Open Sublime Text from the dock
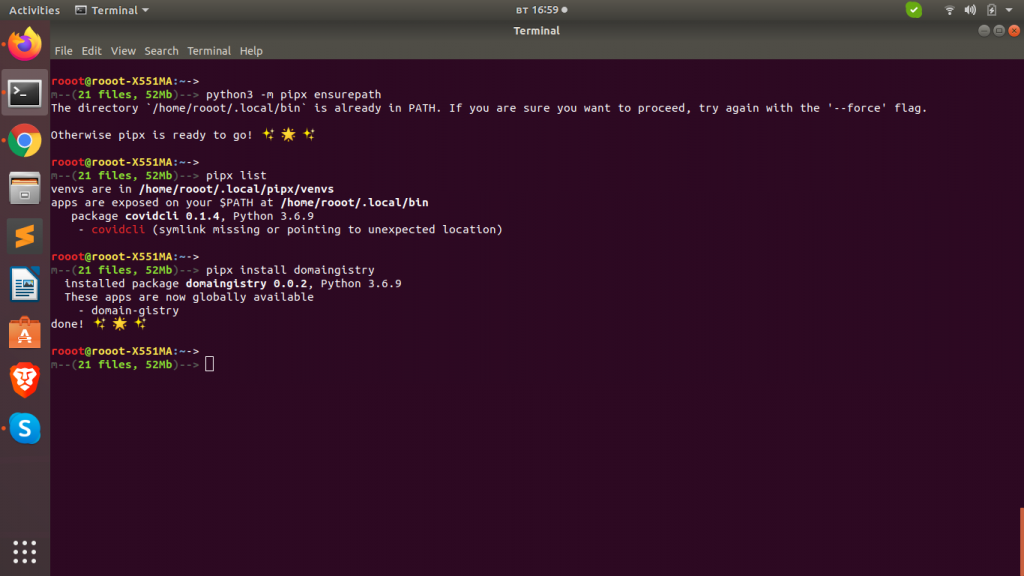The image size is (1024, 576). pyautogui.click(x=23, y=237)
